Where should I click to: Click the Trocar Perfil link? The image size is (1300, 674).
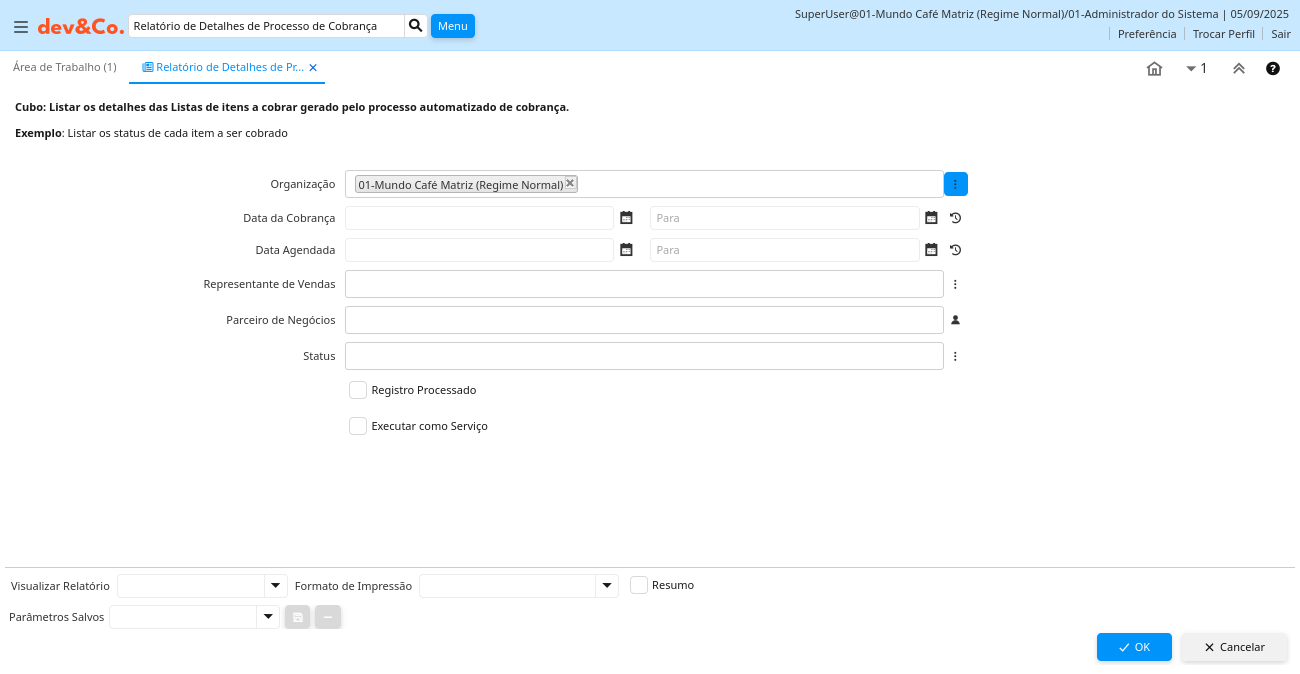pos(1223,34)
